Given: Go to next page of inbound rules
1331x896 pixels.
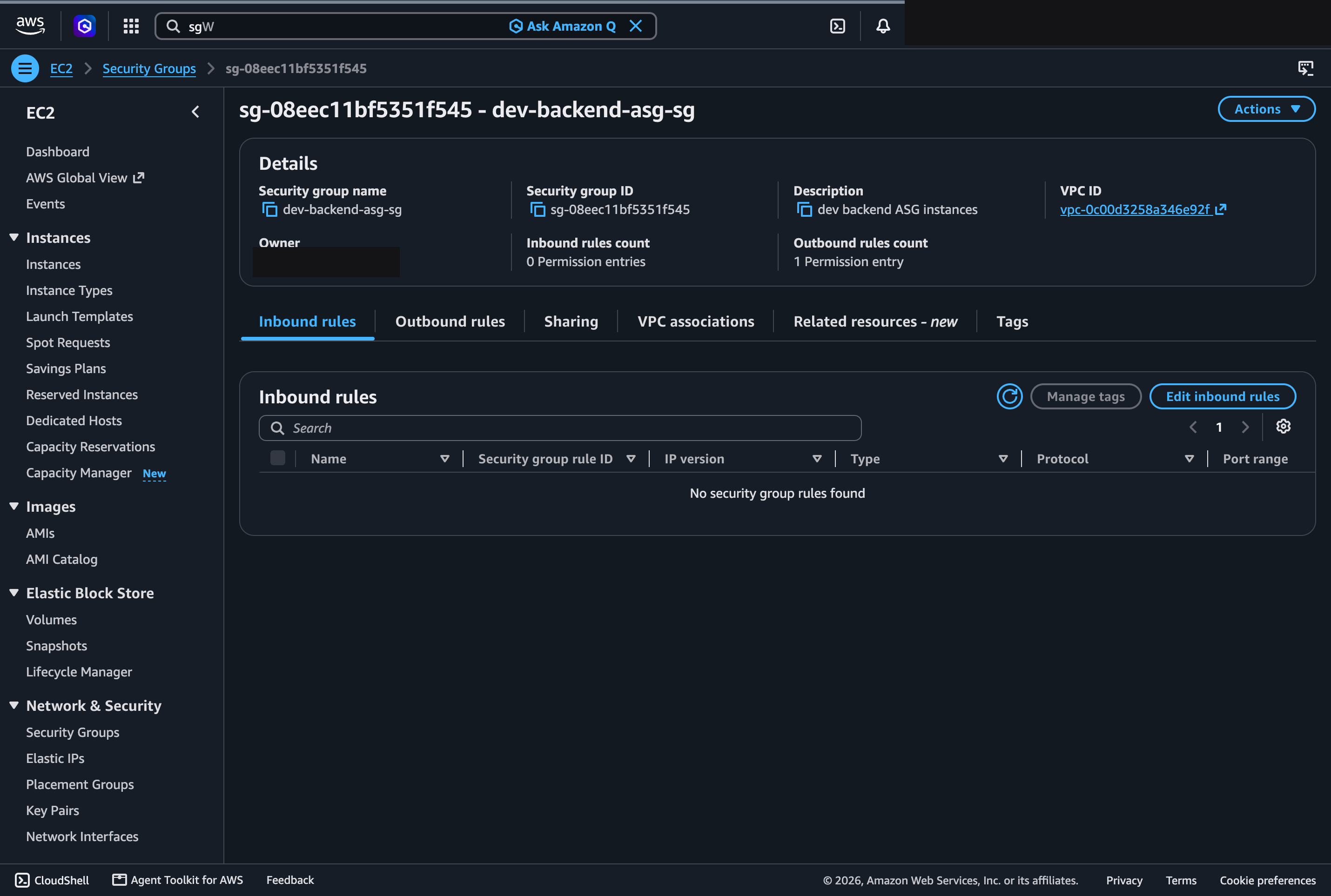Looking at the screenshot, I should click(x=1245, y=427).
